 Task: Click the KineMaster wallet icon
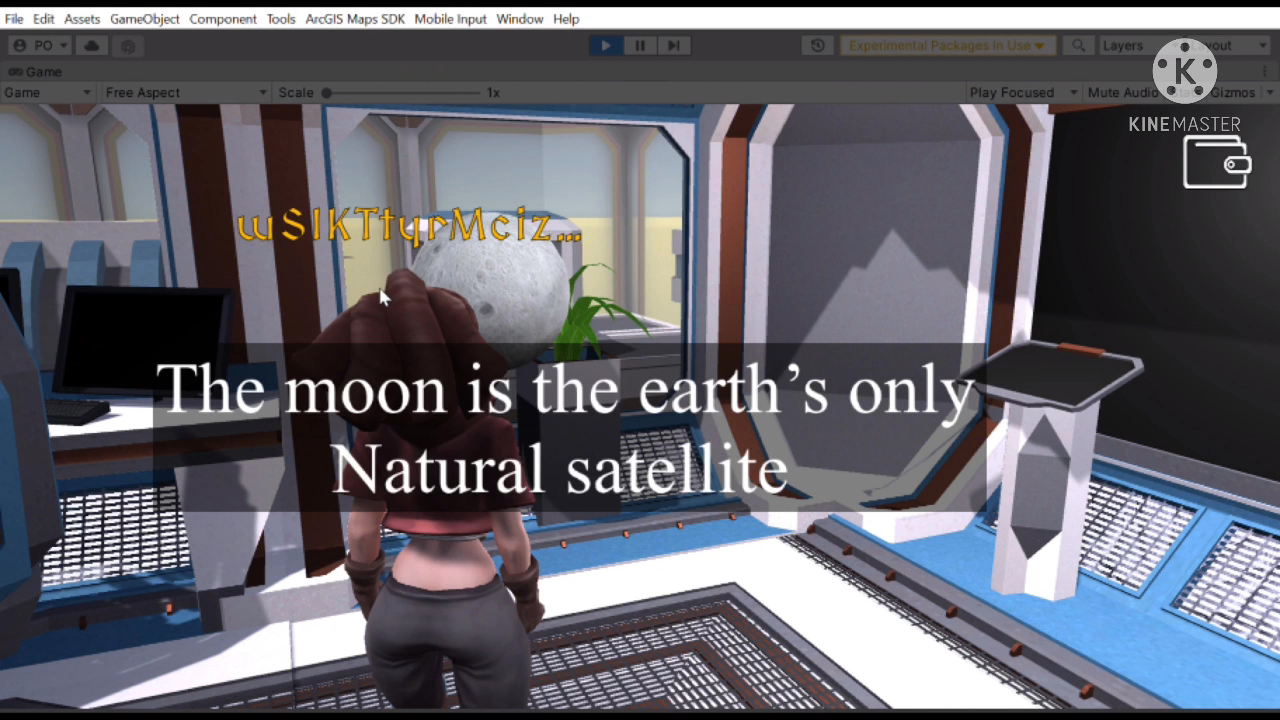coord(1217,162)
